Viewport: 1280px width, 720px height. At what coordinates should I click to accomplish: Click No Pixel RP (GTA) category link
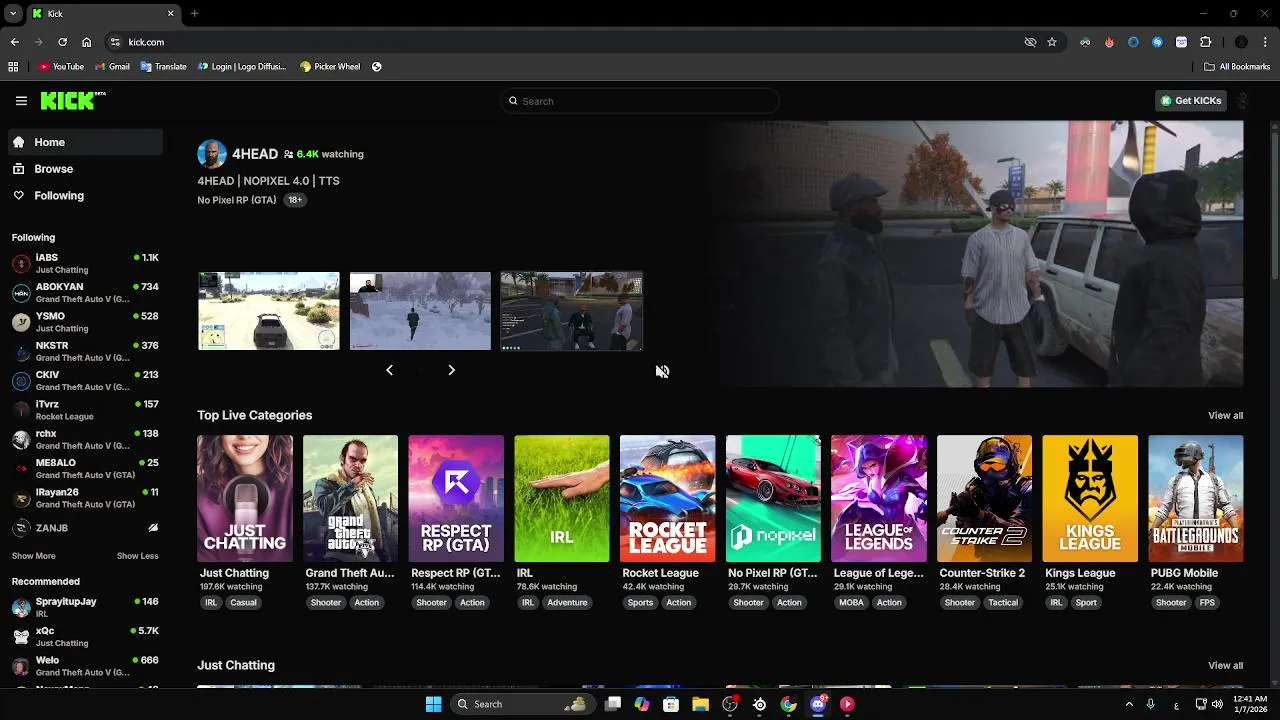coord(237,200)
